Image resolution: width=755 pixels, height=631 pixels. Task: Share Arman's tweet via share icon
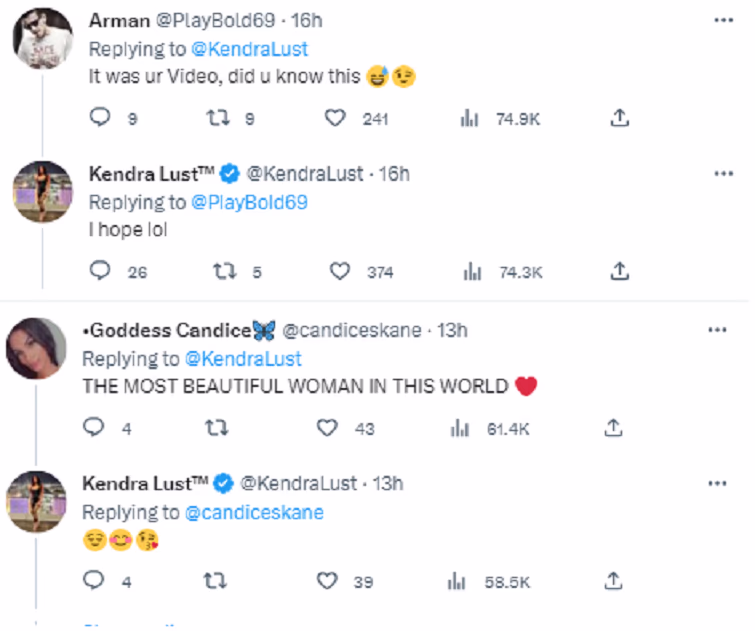pos(619,118)
